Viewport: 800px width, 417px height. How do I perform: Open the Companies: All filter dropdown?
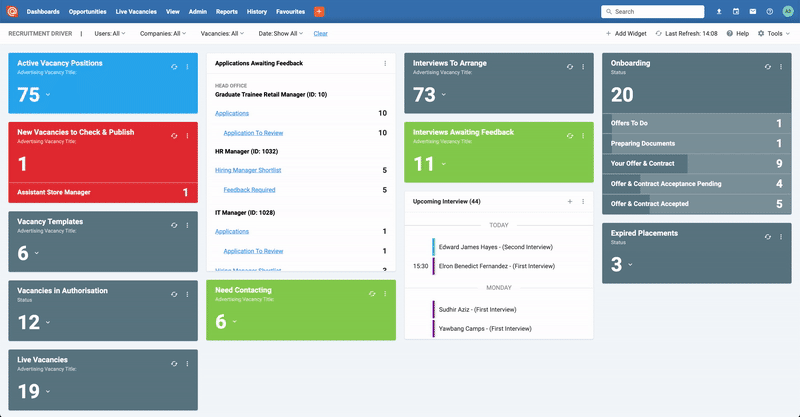[163, 34]
